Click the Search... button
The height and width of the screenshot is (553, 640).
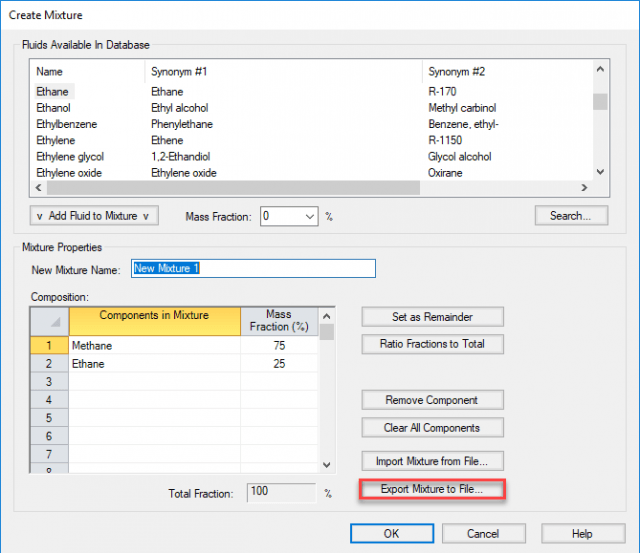click(x=571, y=215)
